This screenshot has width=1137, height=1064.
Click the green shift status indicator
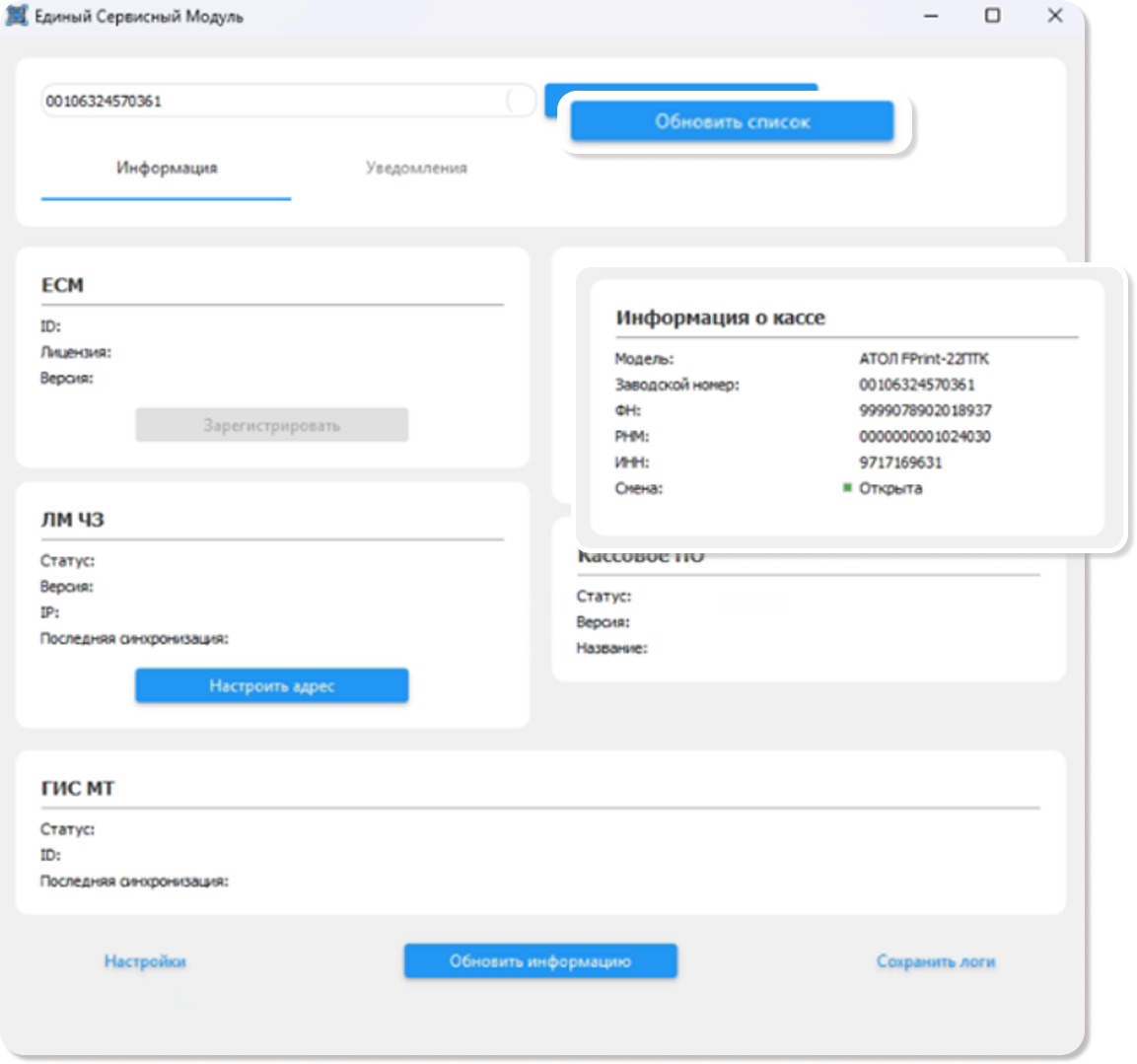(847, 488)
